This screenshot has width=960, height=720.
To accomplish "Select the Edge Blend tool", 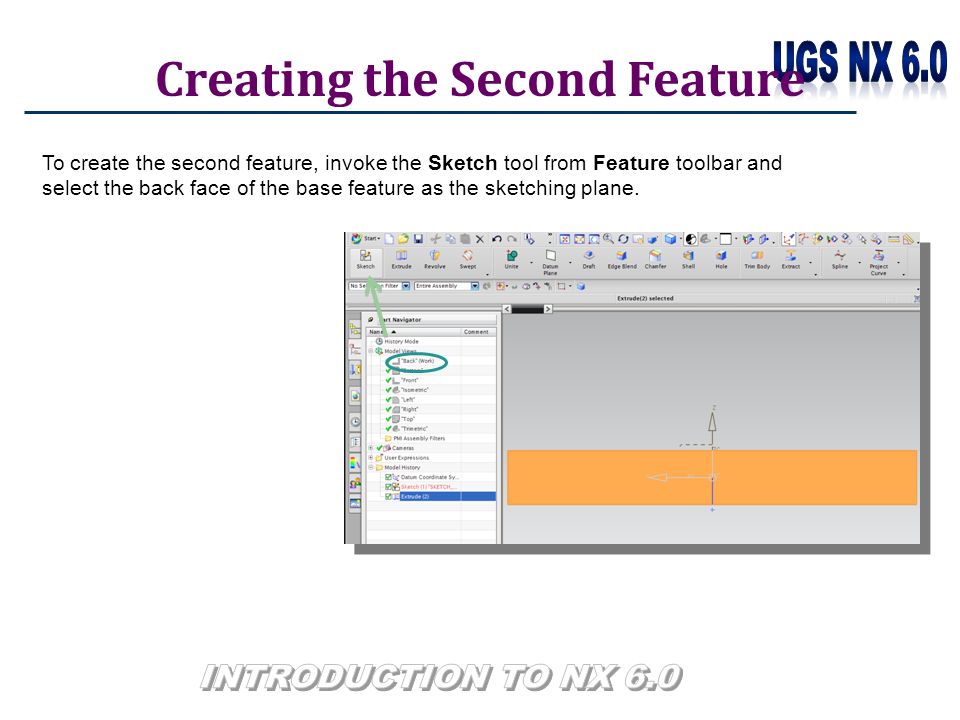I will click(622, 260).
